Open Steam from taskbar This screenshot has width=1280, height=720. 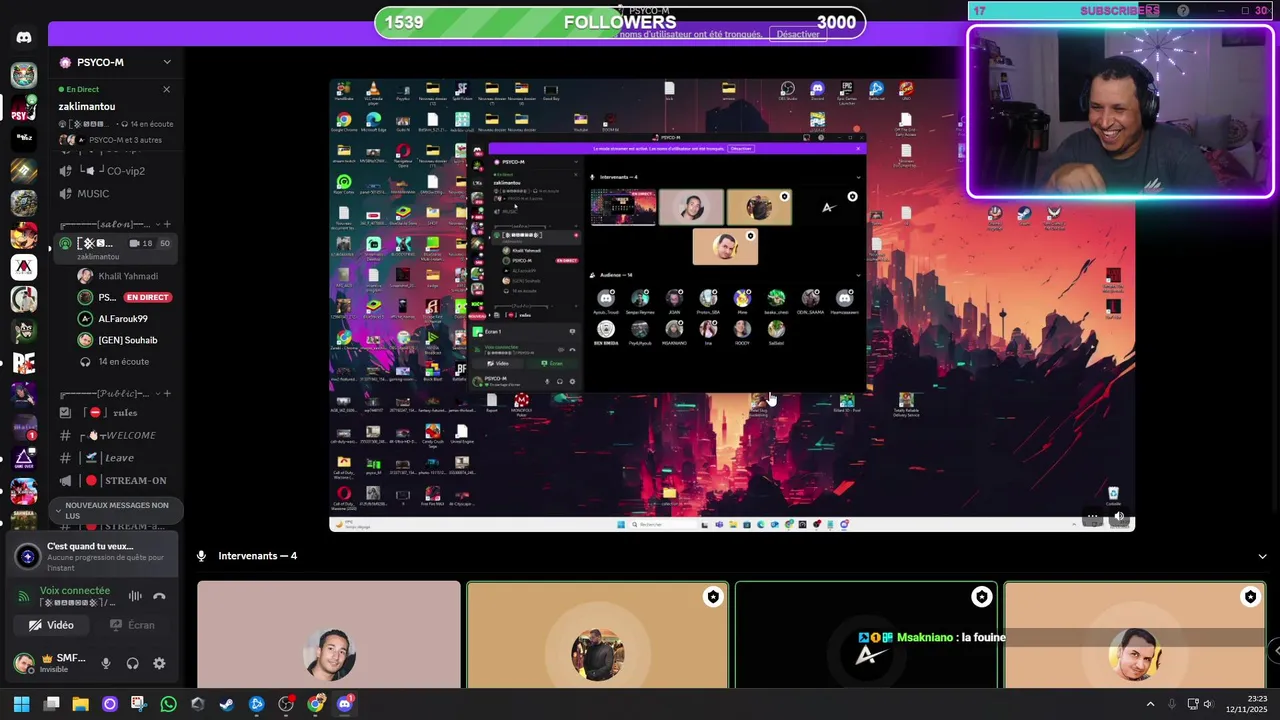[227, 704]
